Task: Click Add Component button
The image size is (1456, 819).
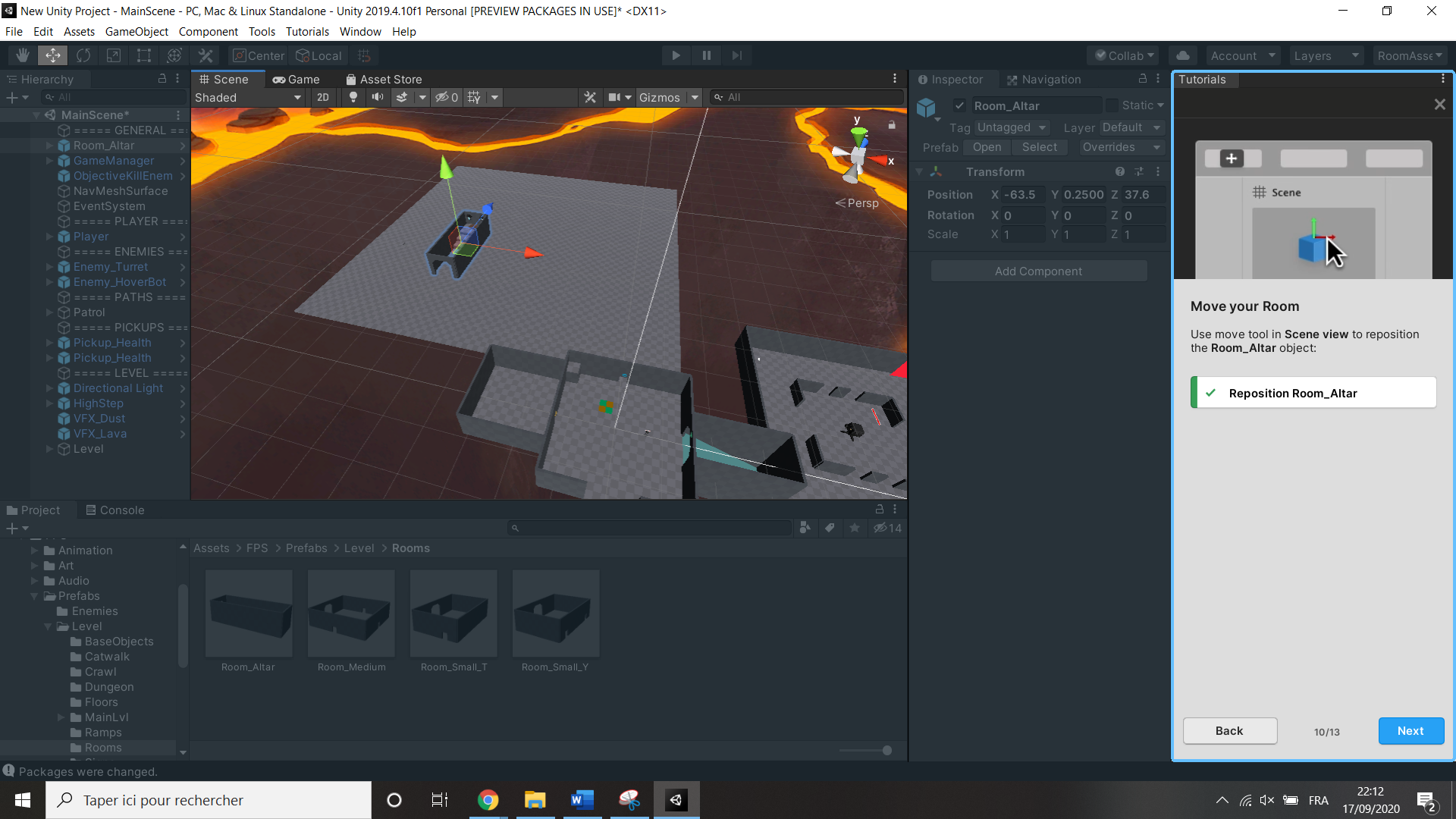Action: (1038, 271)
